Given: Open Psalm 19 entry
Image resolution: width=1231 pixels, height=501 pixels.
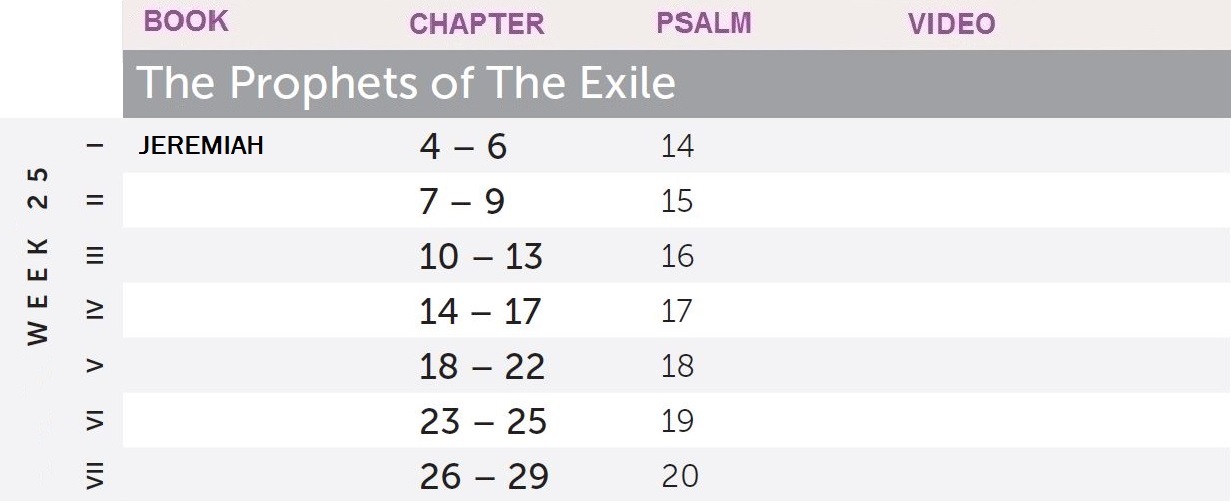Looking at the screenshot, I should point(677,422).
